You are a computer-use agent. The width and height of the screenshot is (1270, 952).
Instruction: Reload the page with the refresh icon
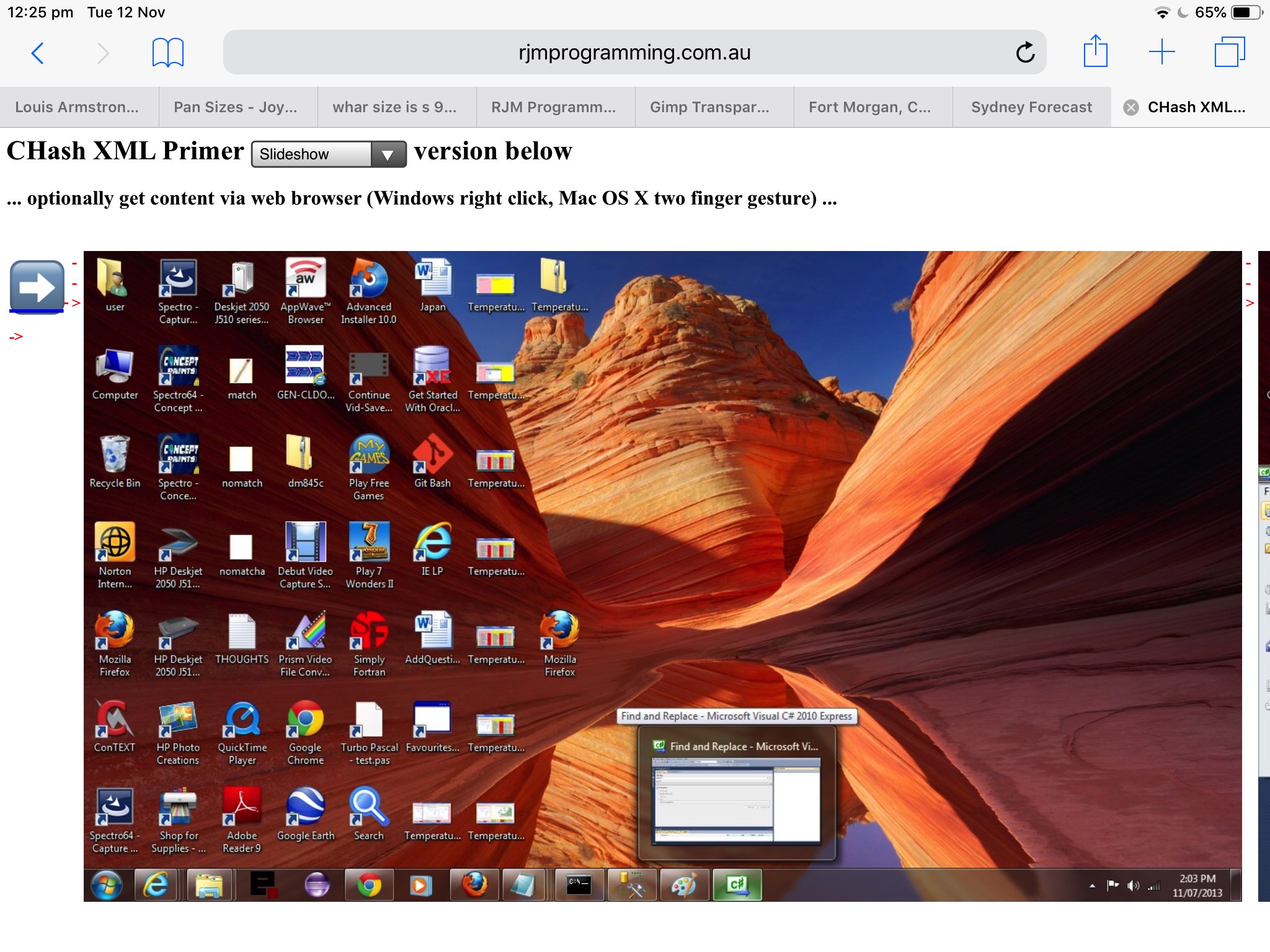[1025, 53]
